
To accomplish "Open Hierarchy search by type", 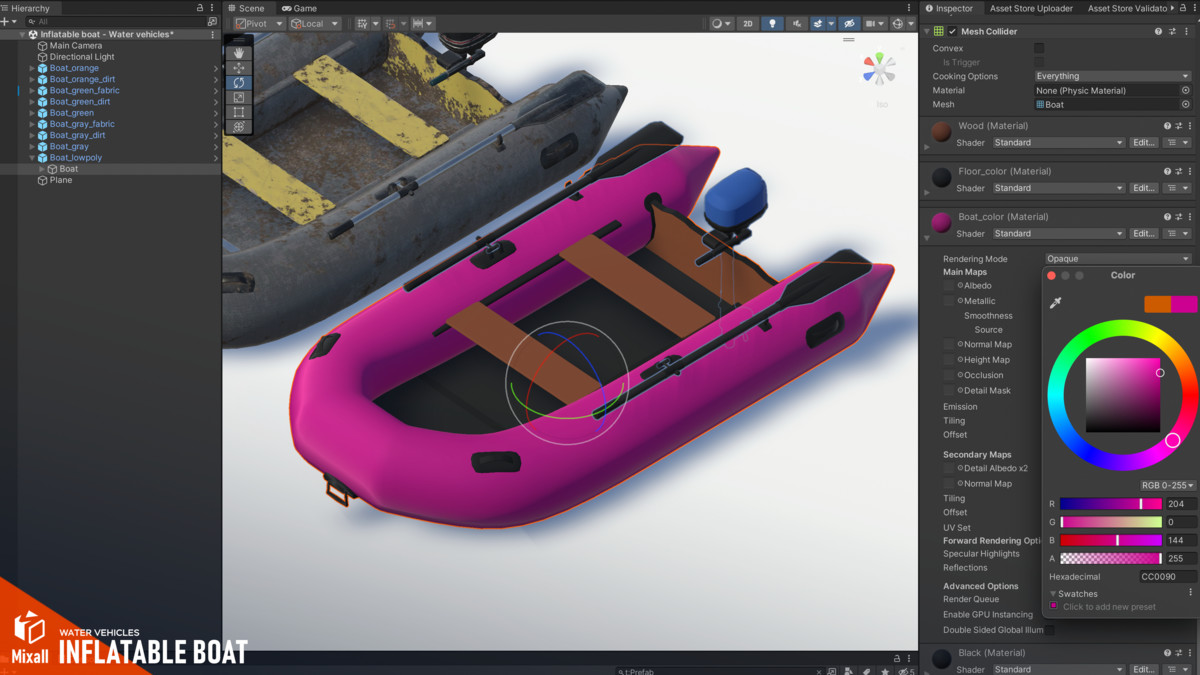I will pyautogui.click(x=212, y=21).
